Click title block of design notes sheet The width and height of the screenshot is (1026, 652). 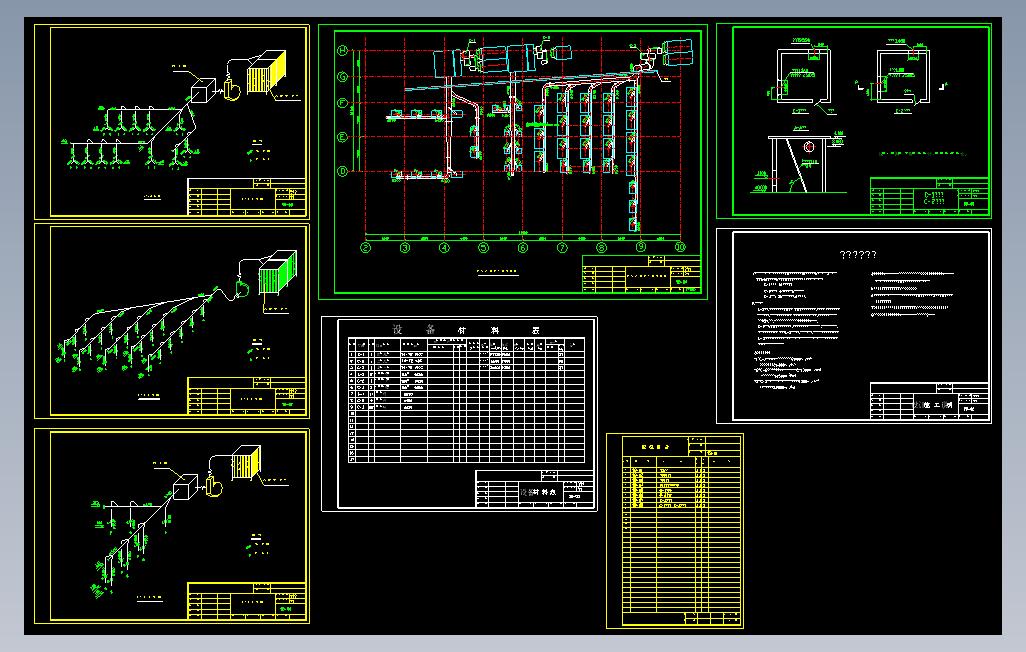tap(929, 401)
